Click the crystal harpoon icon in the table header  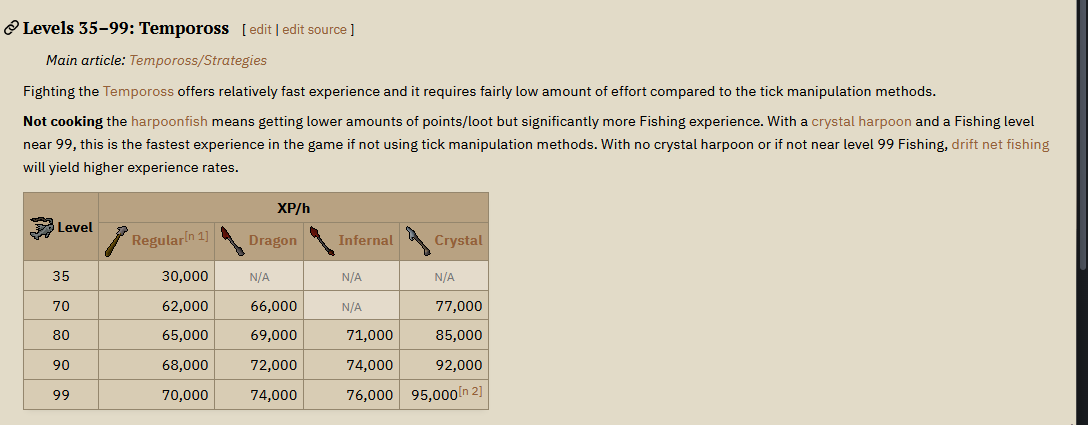tap(418, 241)
